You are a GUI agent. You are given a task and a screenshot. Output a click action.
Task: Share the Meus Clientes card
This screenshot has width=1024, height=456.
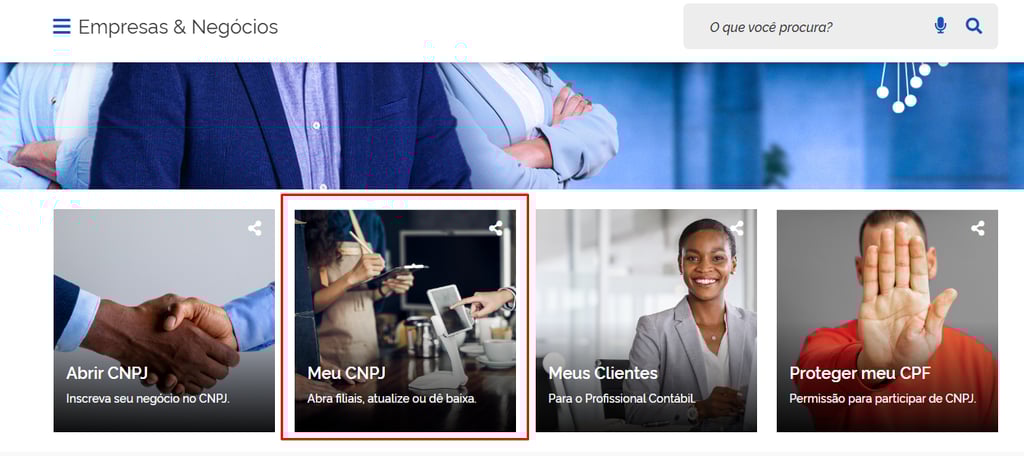tap(737, 229)
